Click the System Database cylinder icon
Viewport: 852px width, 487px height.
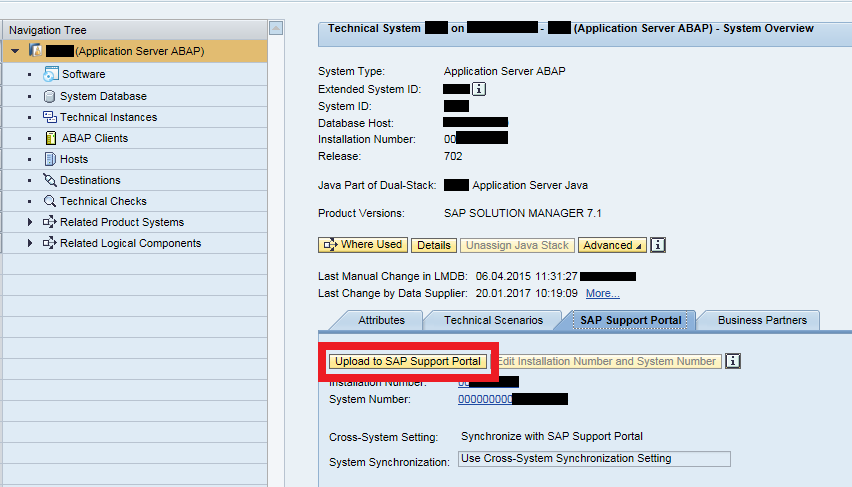click(x=49, y=96)
